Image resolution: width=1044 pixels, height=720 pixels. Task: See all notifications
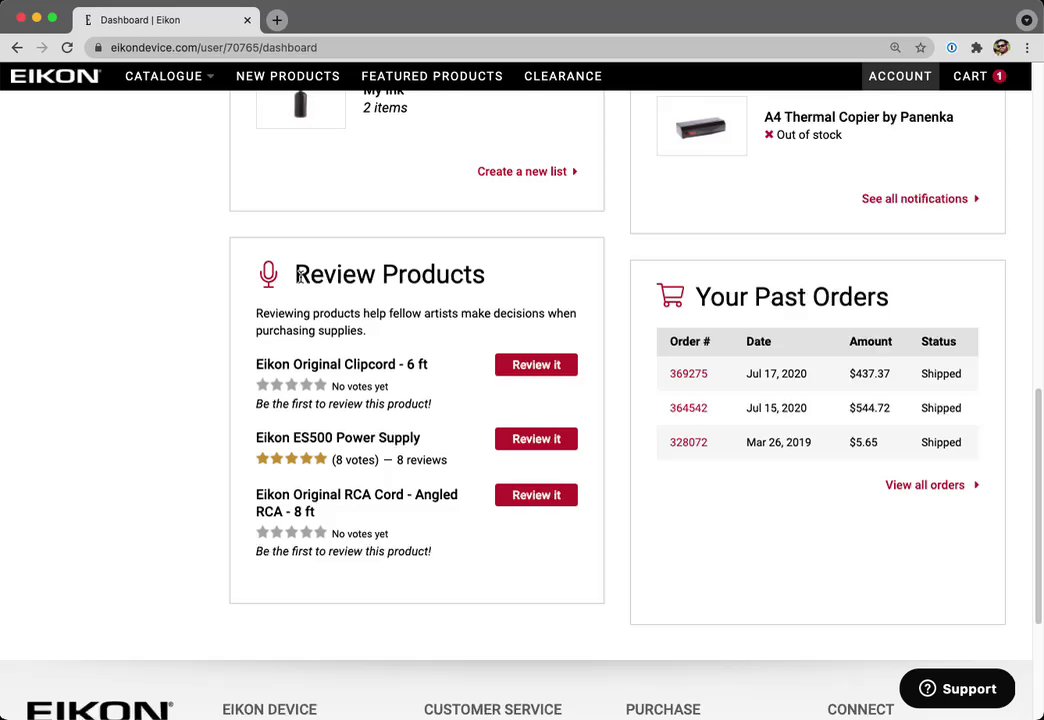pyautogui.click(x=920, y=198)
